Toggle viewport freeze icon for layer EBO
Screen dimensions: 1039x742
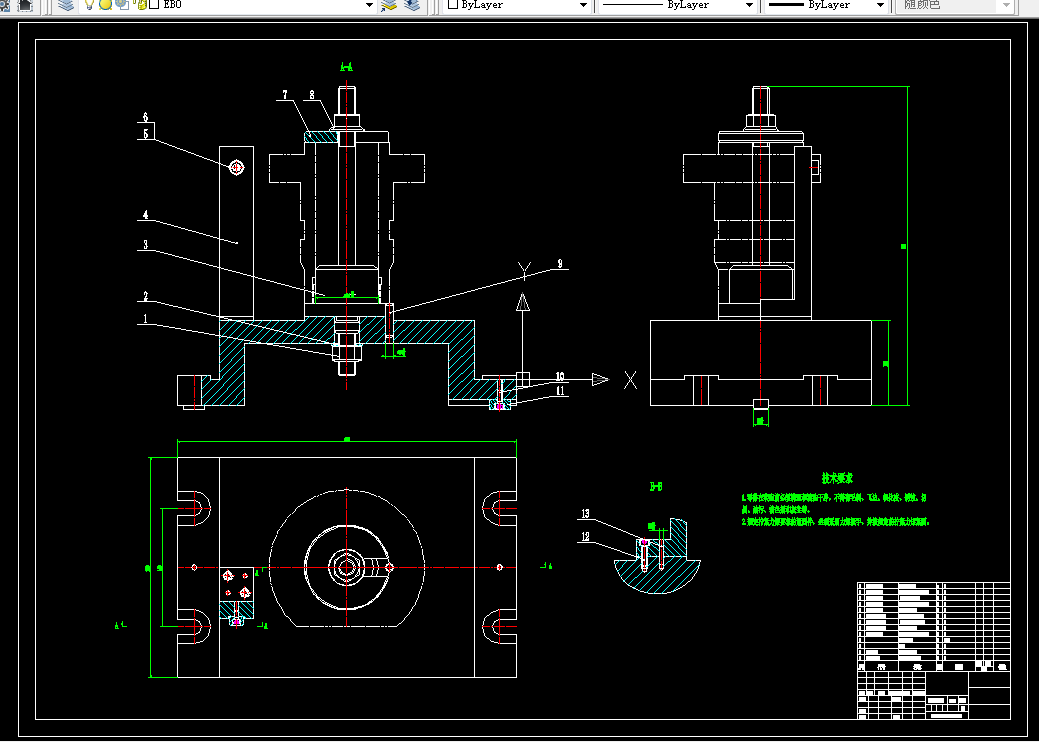(x=122, y=5)
